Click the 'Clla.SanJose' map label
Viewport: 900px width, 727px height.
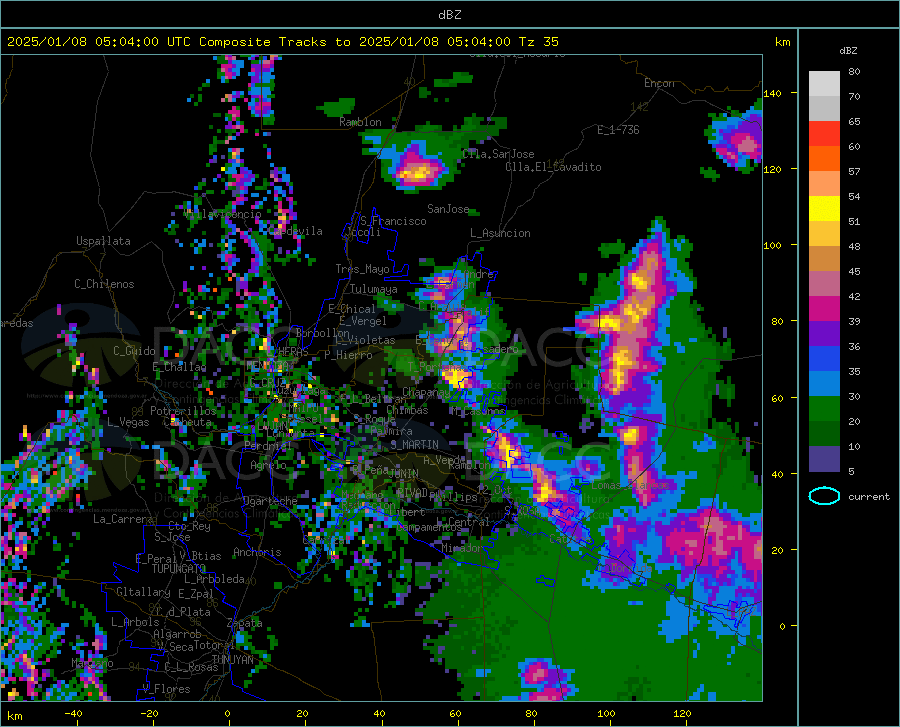[x=498, y=154]
